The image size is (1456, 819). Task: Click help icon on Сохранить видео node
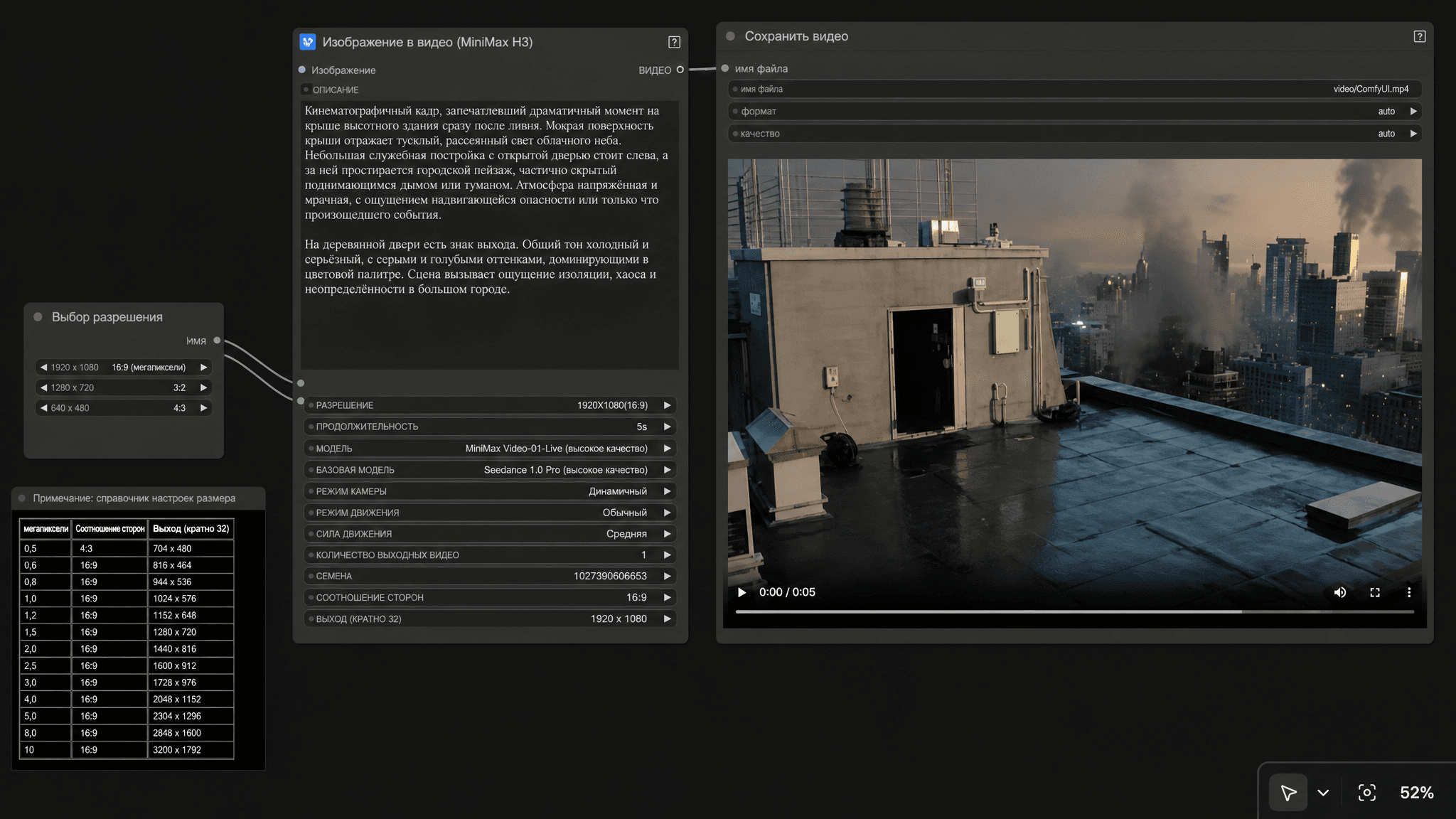point(1419,36)
